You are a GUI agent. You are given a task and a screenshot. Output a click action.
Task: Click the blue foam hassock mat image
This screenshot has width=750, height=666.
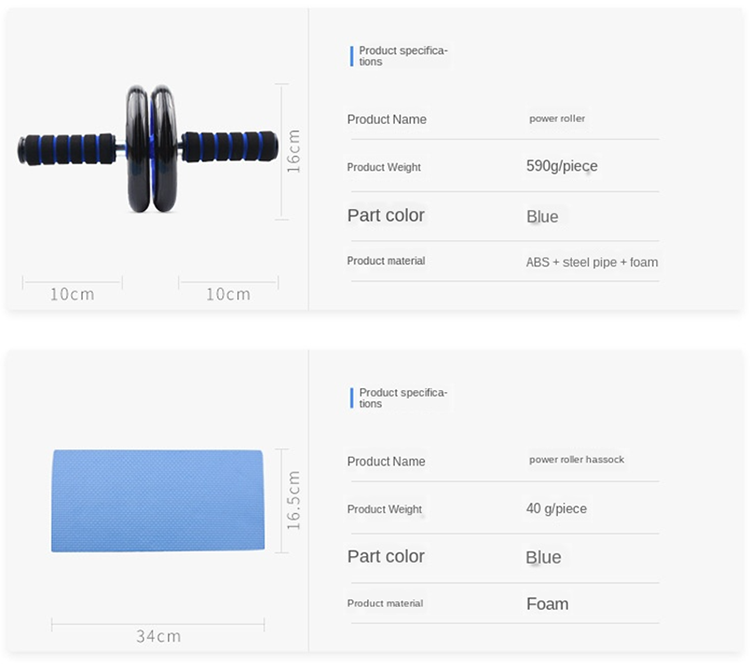coord(156,500)
